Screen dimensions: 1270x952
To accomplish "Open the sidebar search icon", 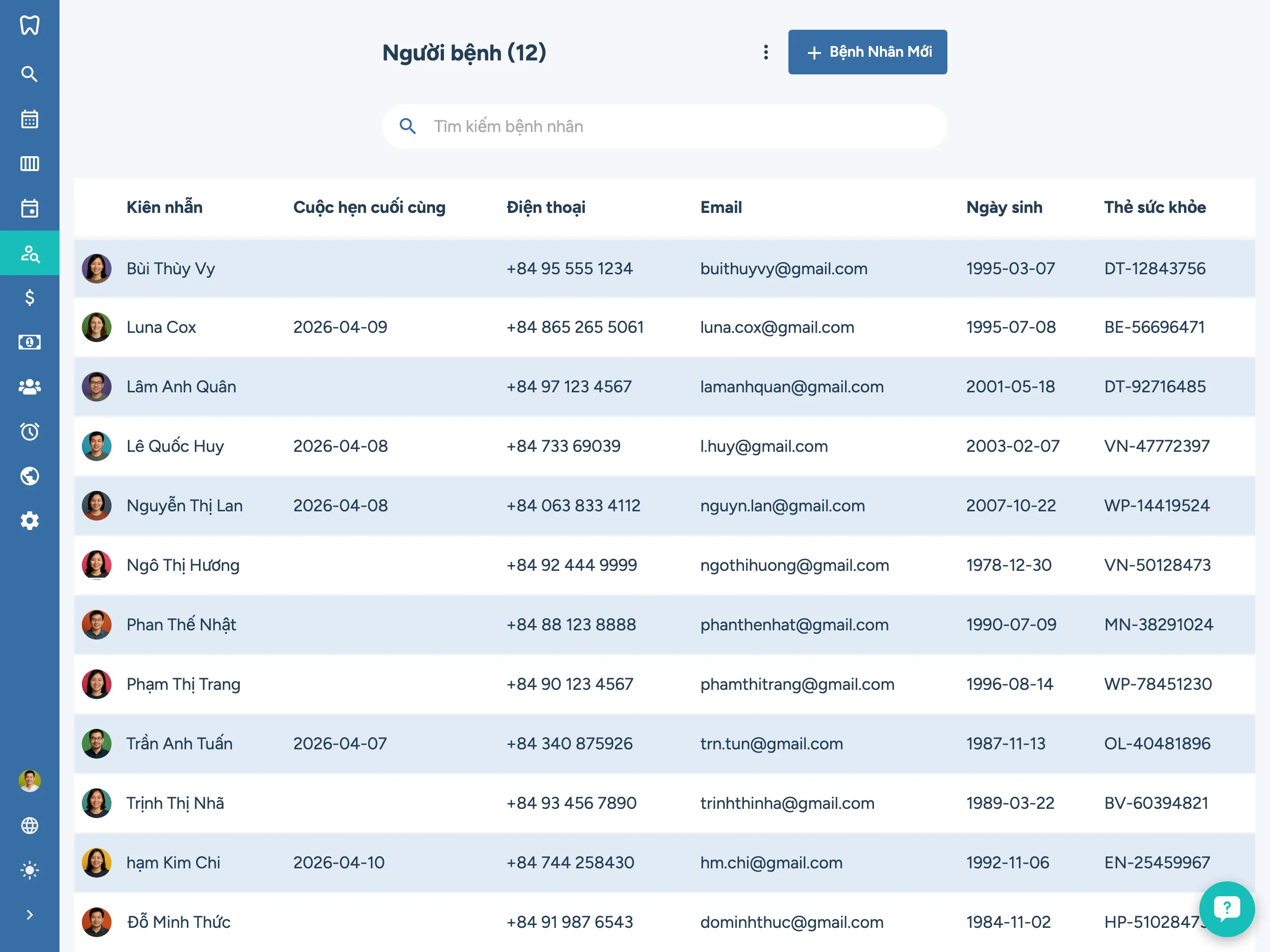I will click(29, 74).
